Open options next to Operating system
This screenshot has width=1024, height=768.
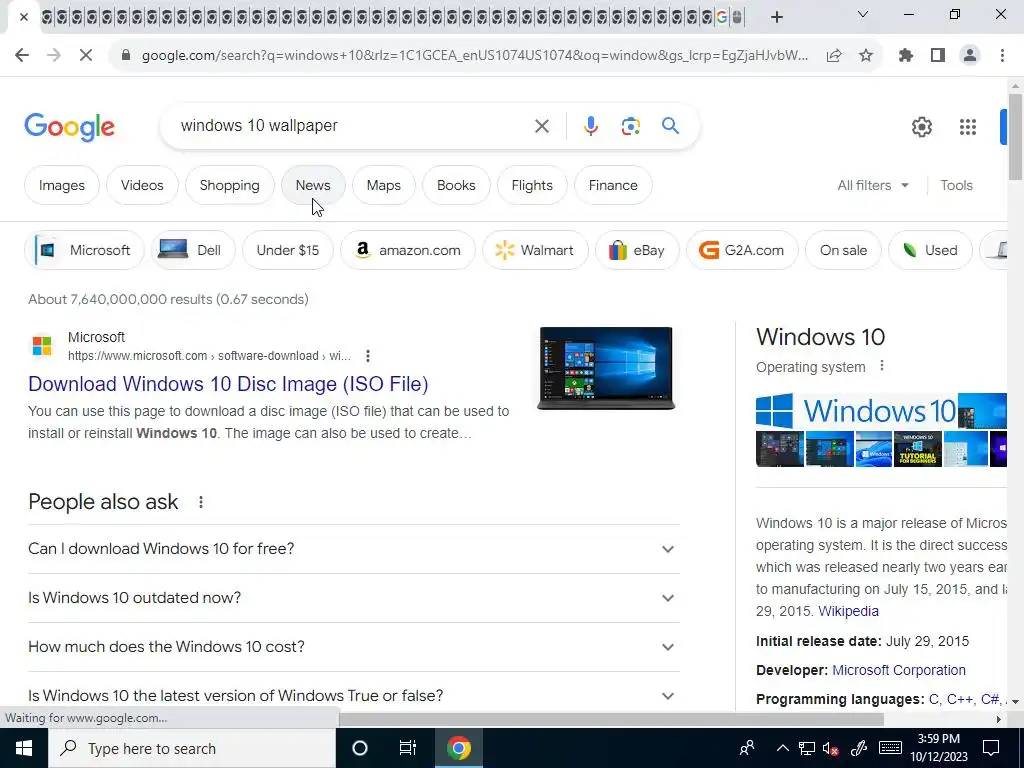[x=882, y=366]
